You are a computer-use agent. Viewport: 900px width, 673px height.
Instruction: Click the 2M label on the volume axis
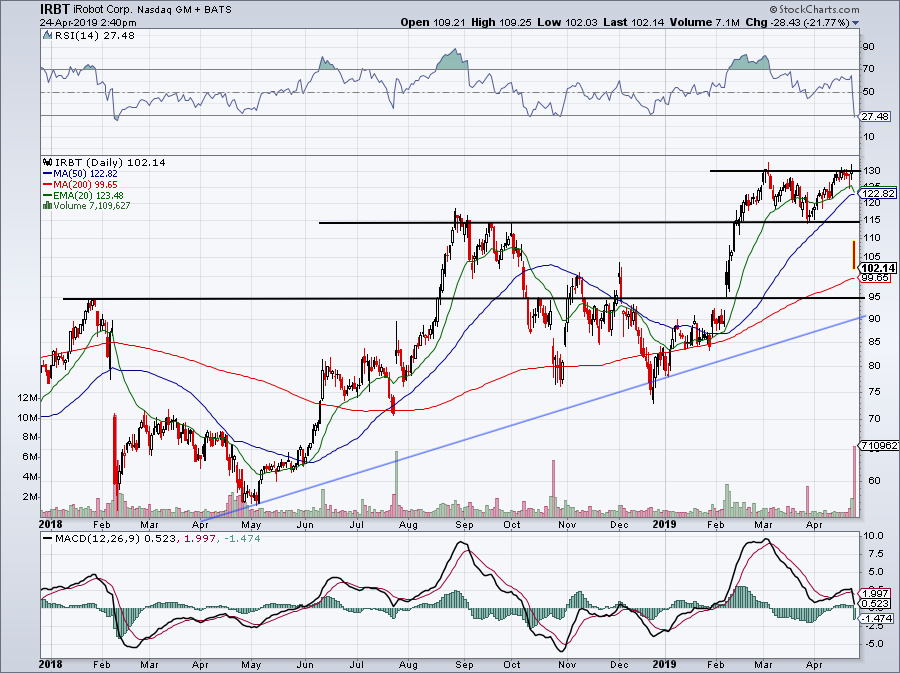[x=30, y=497]
